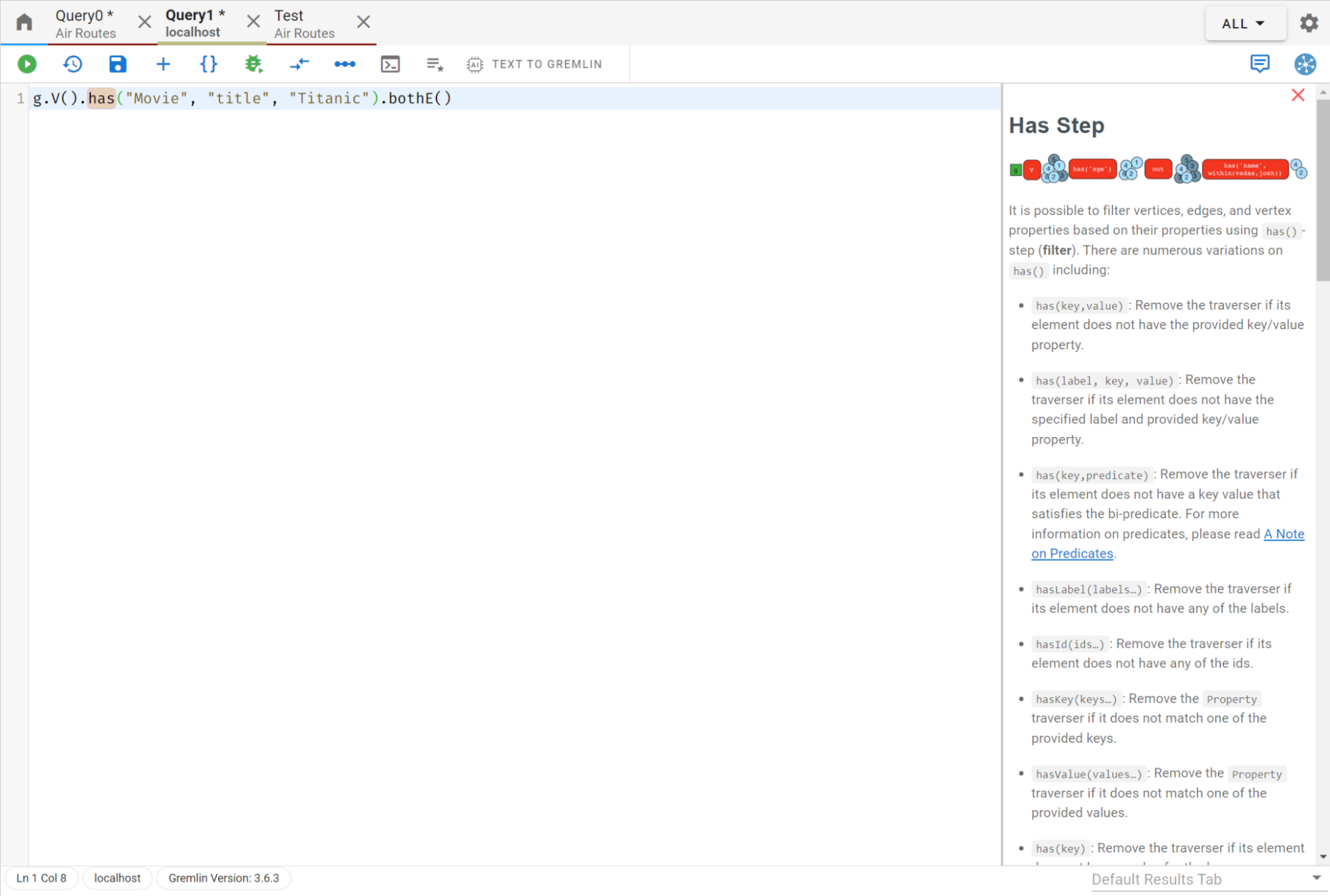
Task: Click the three connected dots graph icon
Action: pyautogui.click(x=345, y=64)
